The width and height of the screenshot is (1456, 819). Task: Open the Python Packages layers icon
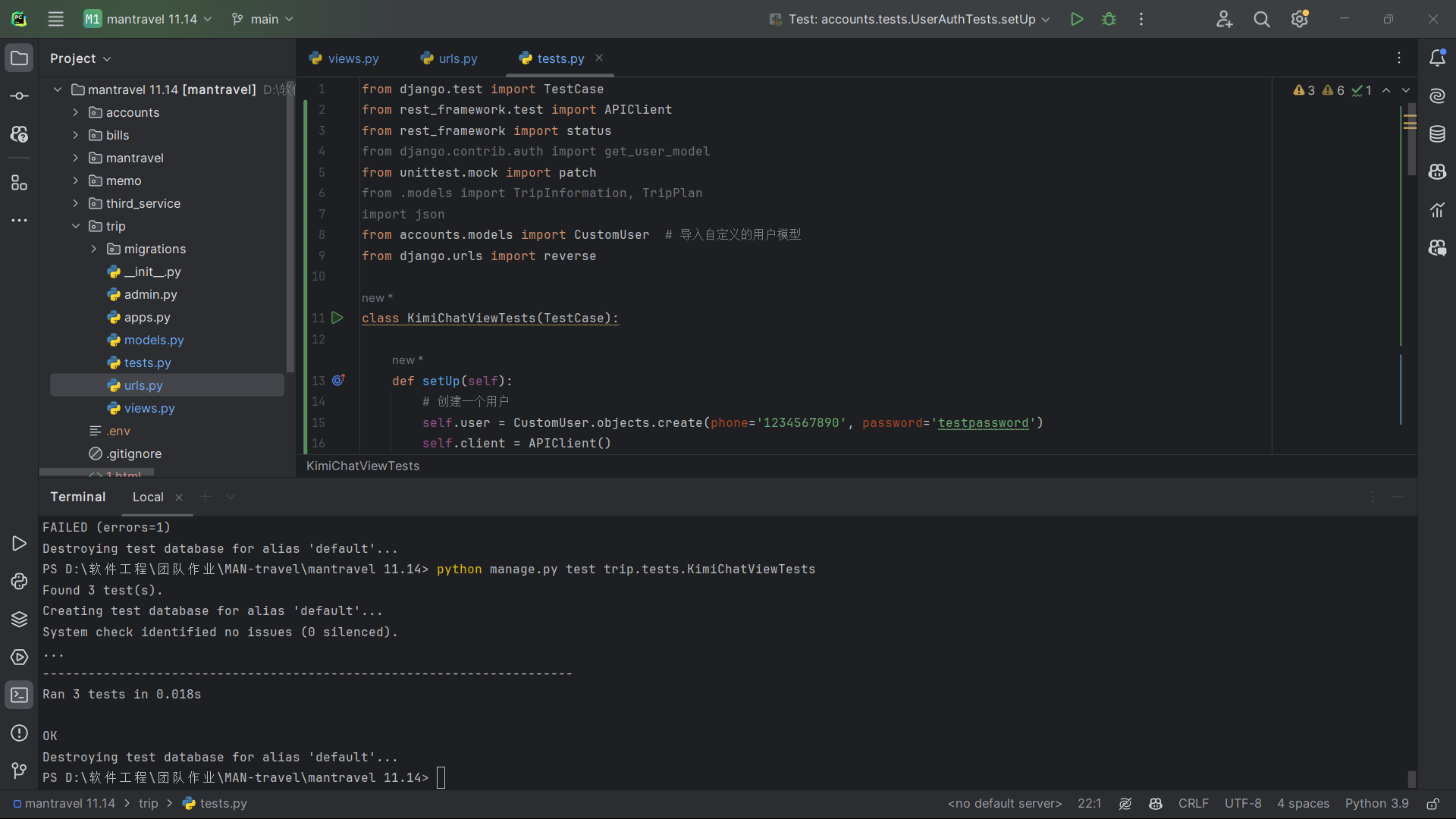click(x=20, y=620)
